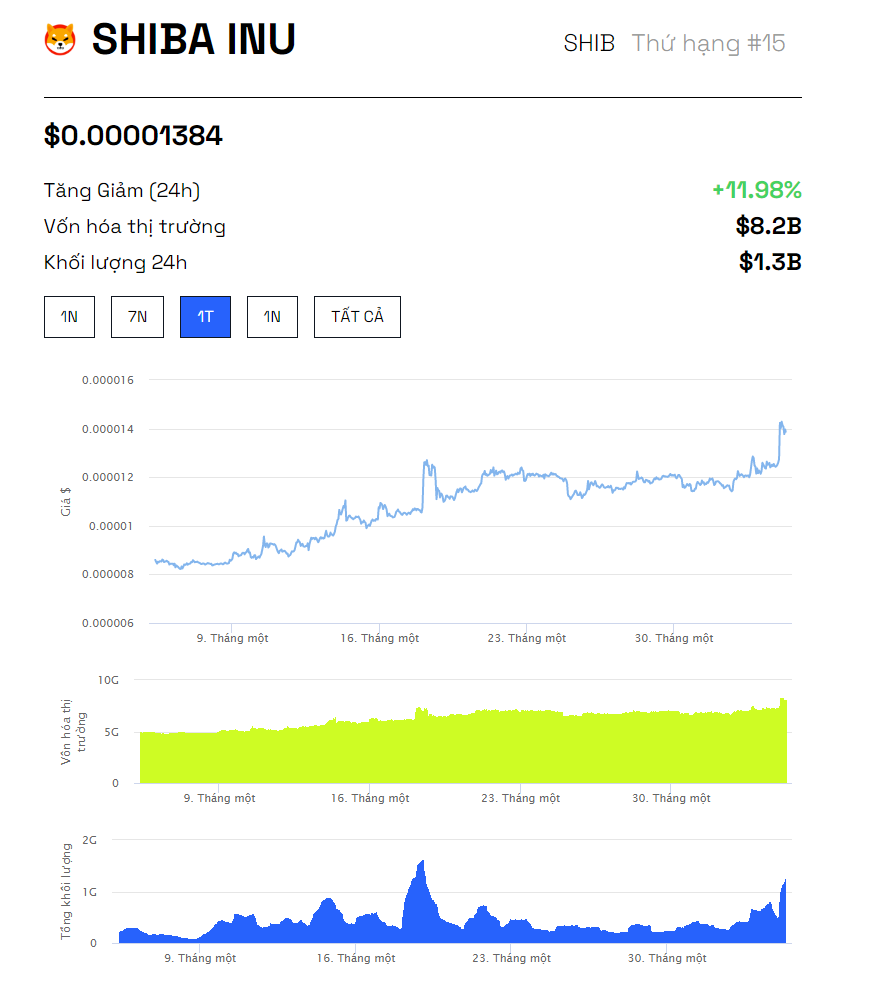Click "16. Tháng một" under the price chart
This screenshot has width=891, height=985.
click(x=379, y=638)
